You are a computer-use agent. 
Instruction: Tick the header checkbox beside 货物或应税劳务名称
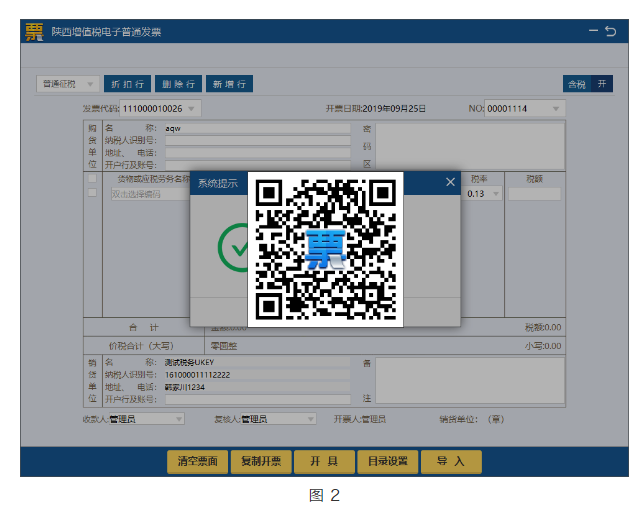(93, 178)
